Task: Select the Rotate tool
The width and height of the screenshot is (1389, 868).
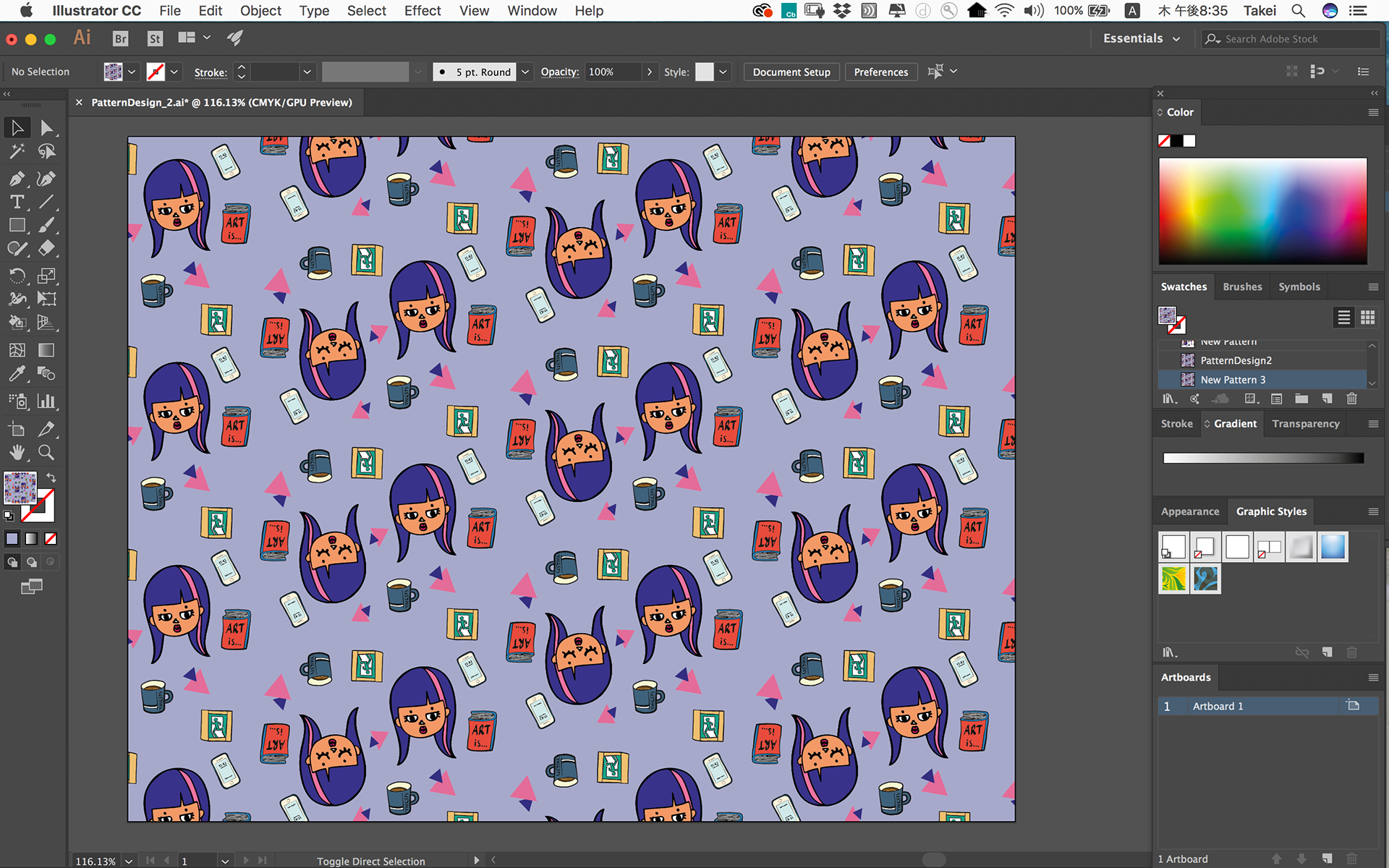Action: pos(17,276)
